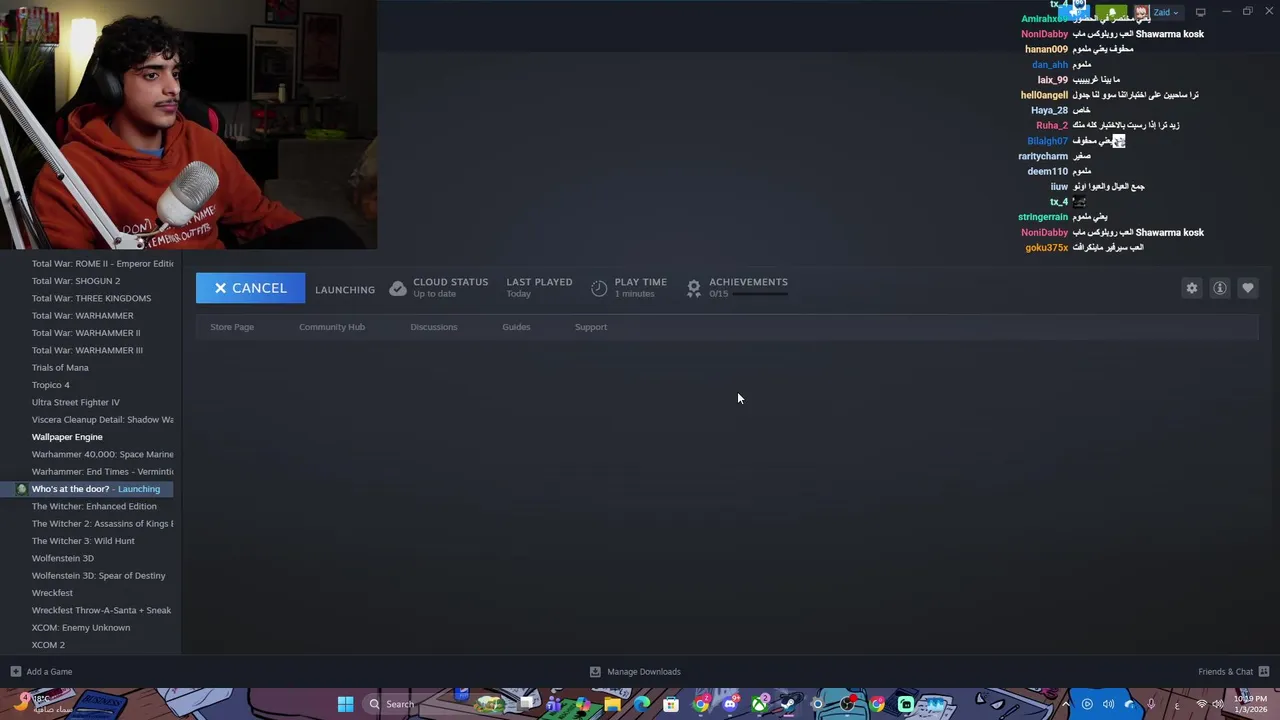The width and height of the screenshot is (1280, 720).
Task: Select Total War: THREE KINGDOMS
Action: [x=91, y=298]
